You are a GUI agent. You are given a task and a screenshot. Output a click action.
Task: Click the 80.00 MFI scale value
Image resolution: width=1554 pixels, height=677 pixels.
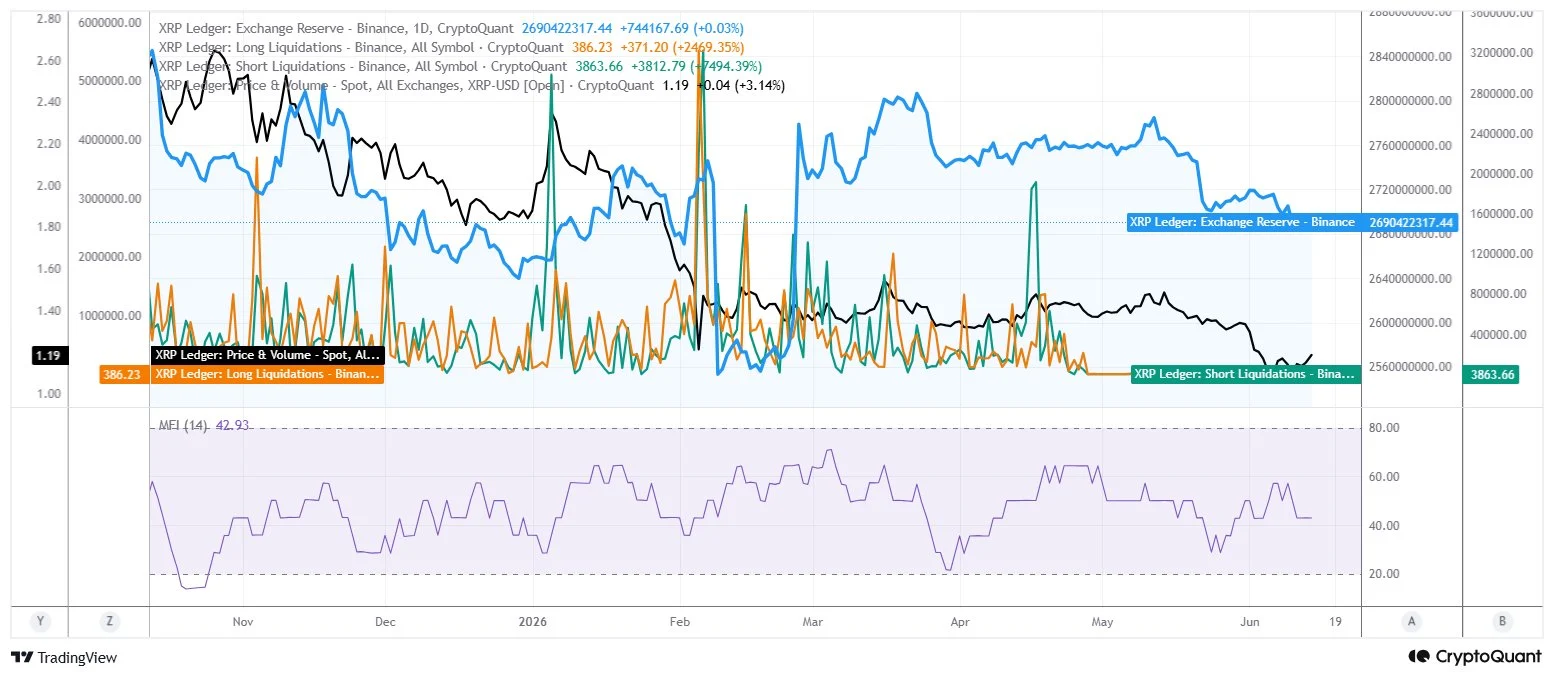coord(1384,428)
